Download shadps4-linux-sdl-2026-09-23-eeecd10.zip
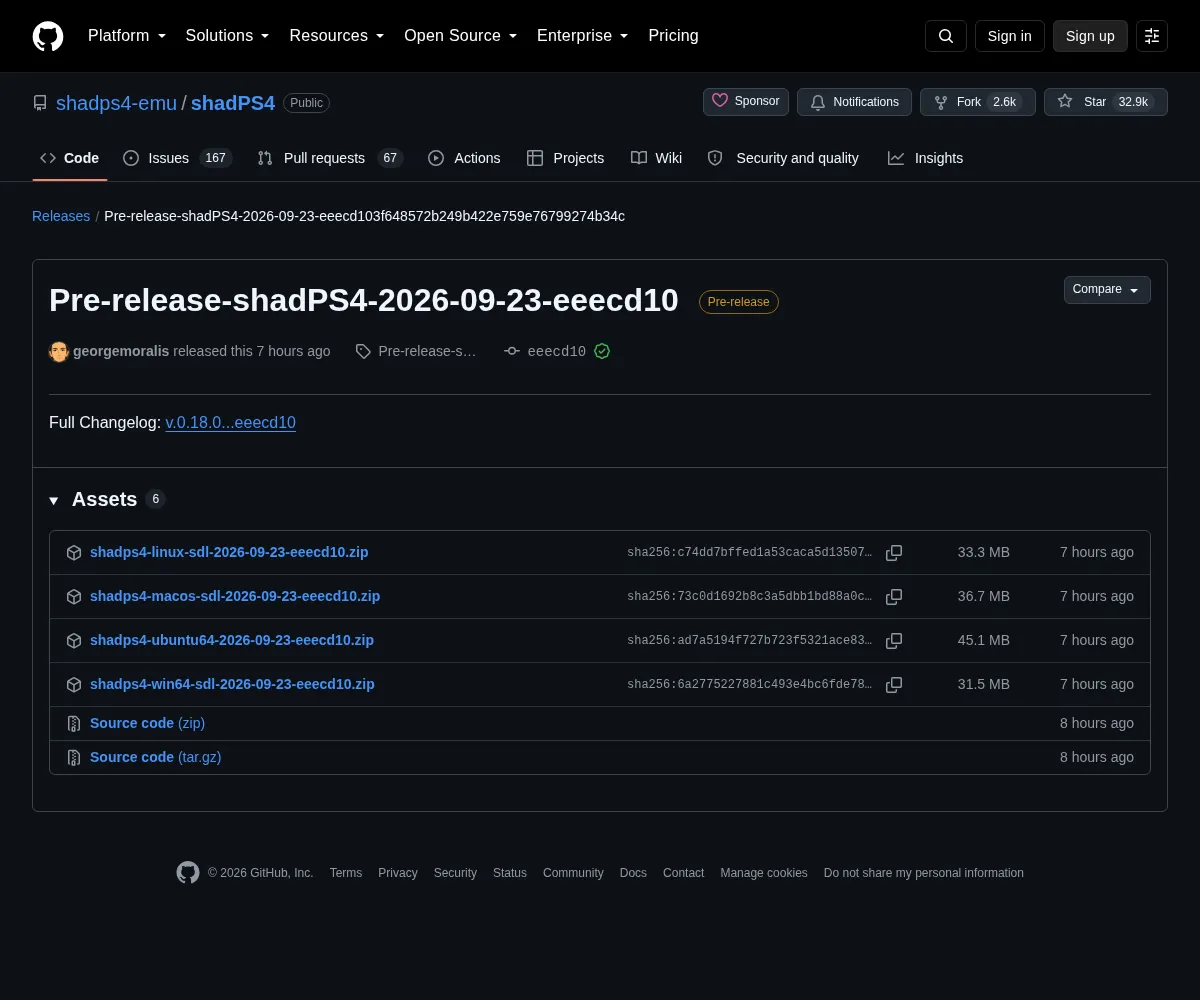The width and height of the screenshot is (1200, 1000). click(x=229, y=552)
